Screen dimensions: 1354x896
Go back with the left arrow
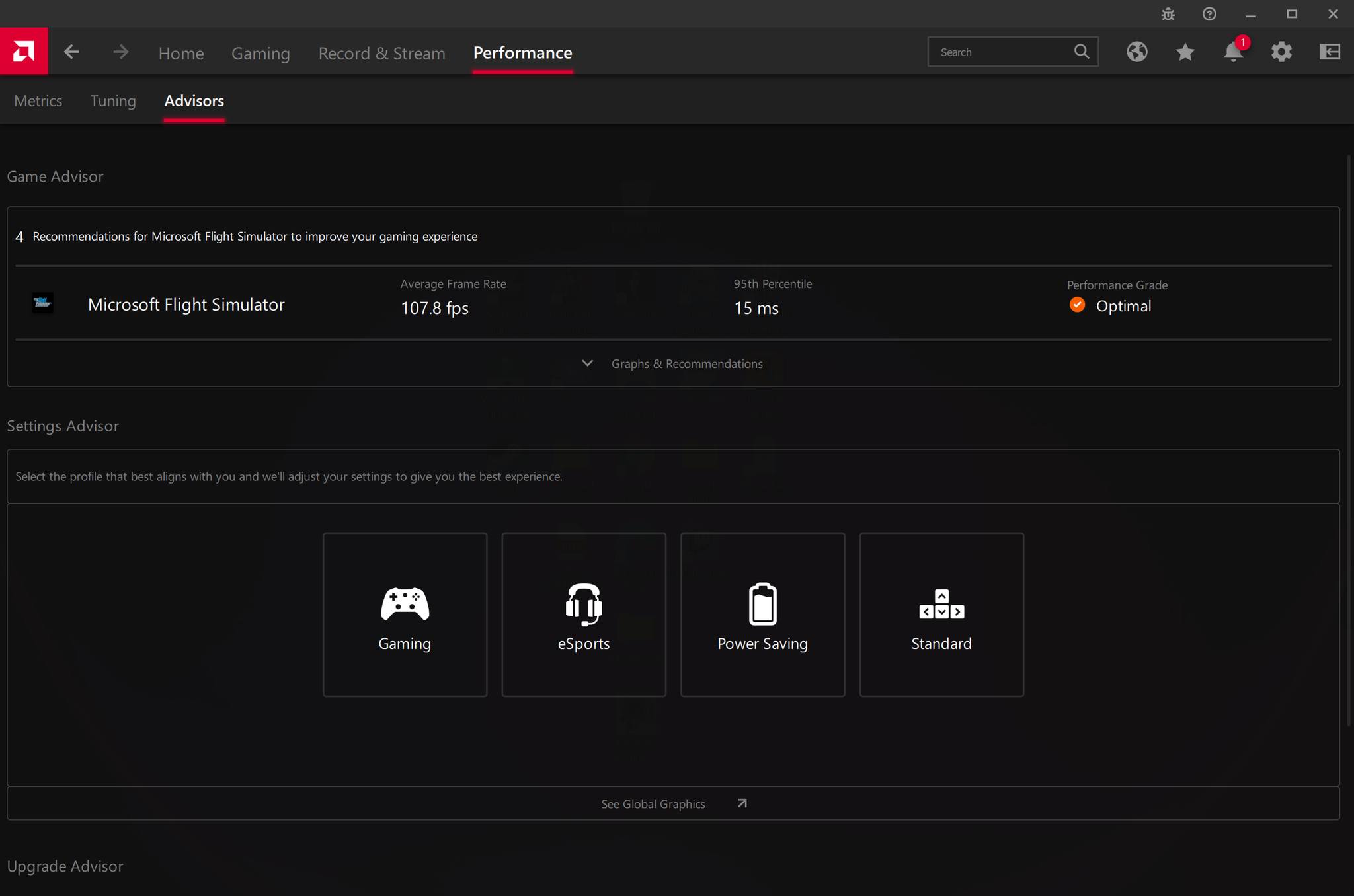click(x=71, y=52)
